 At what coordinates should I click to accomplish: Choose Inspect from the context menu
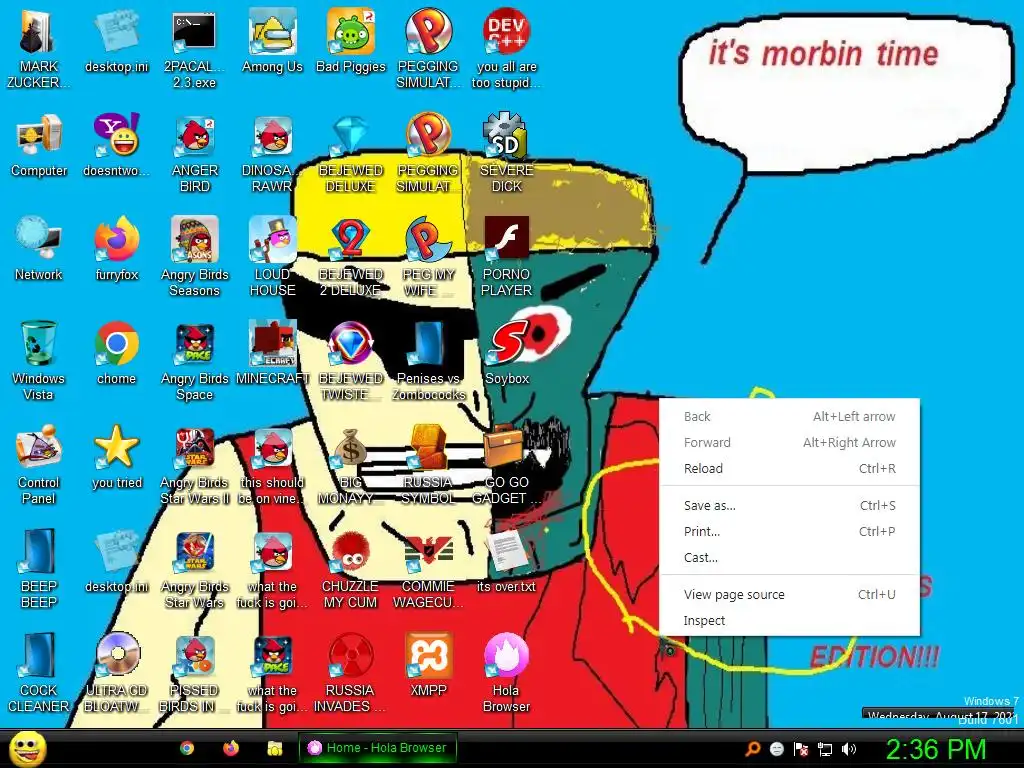(x=790, y=620)
